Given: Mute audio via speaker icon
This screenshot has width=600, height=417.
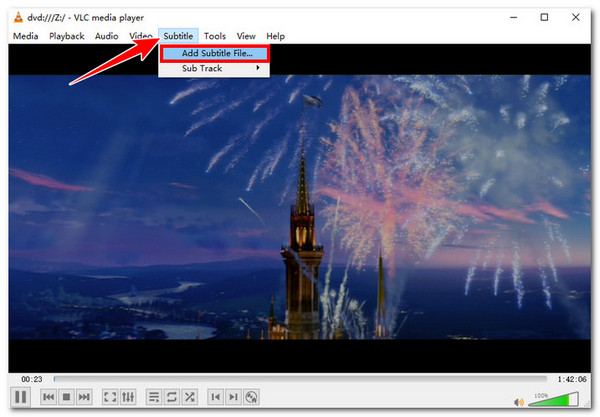Looking at the screenshot, I should pos(519,402).
